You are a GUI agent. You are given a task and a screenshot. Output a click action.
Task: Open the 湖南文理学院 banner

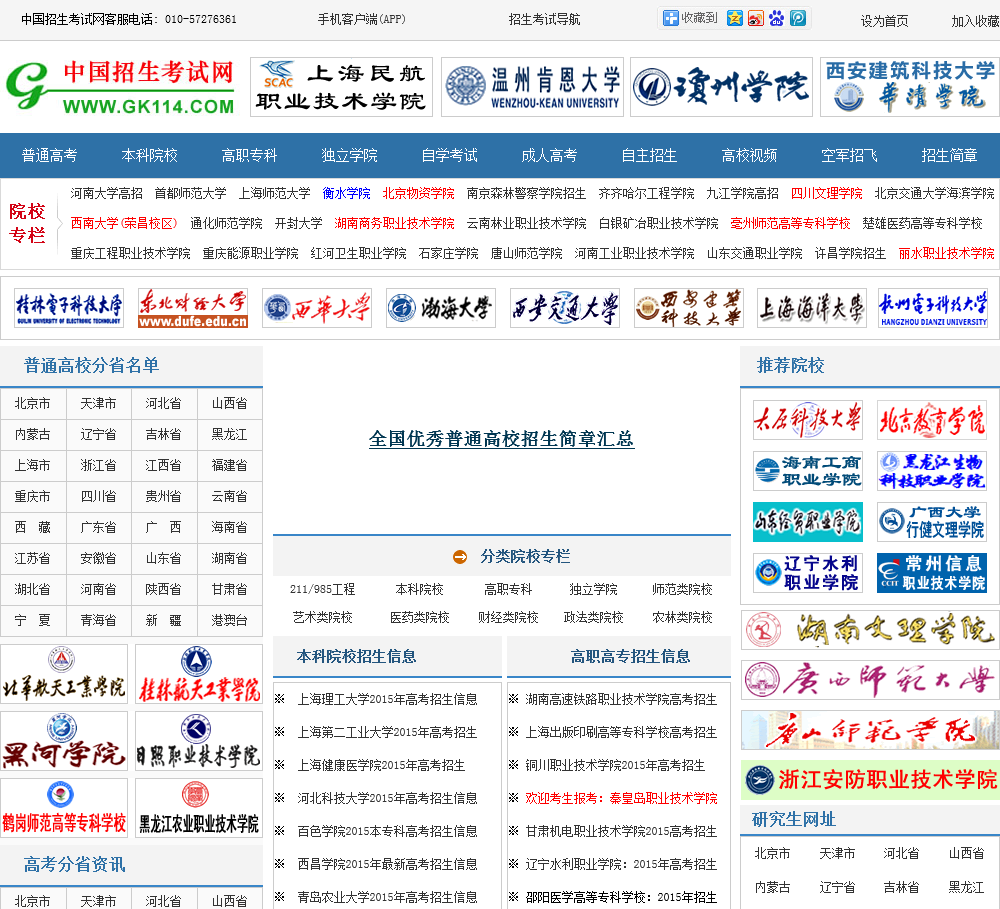pos(870,630)
